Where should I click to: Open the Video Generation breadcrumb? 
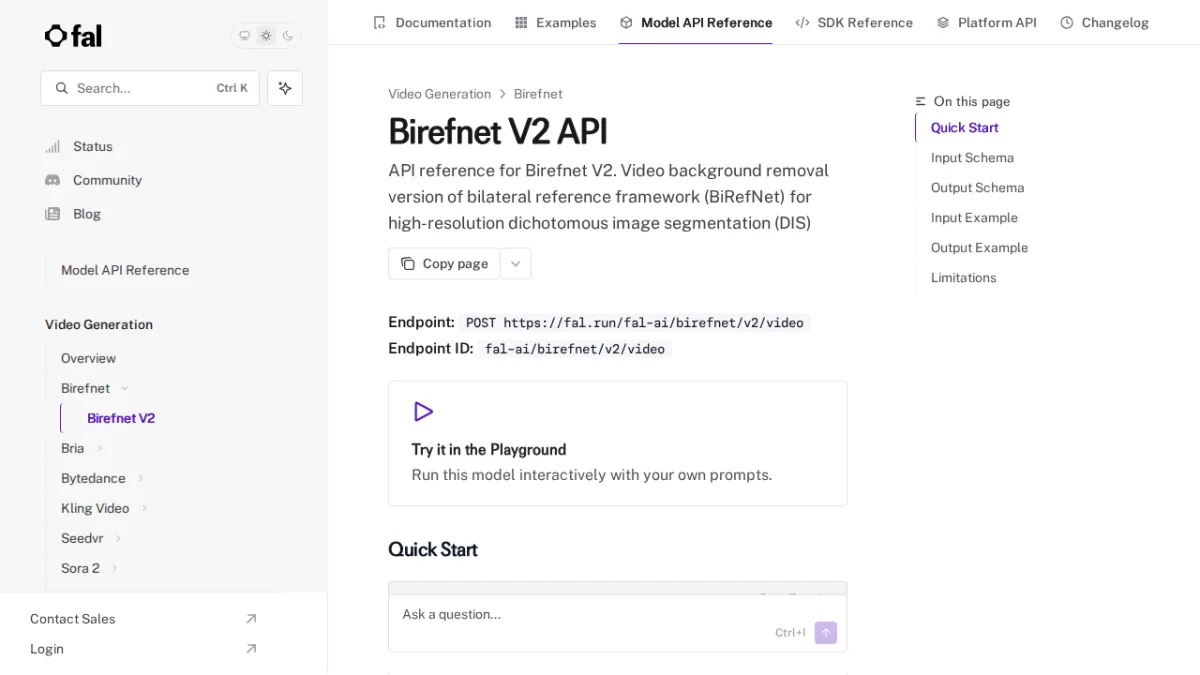pos(440,94)
